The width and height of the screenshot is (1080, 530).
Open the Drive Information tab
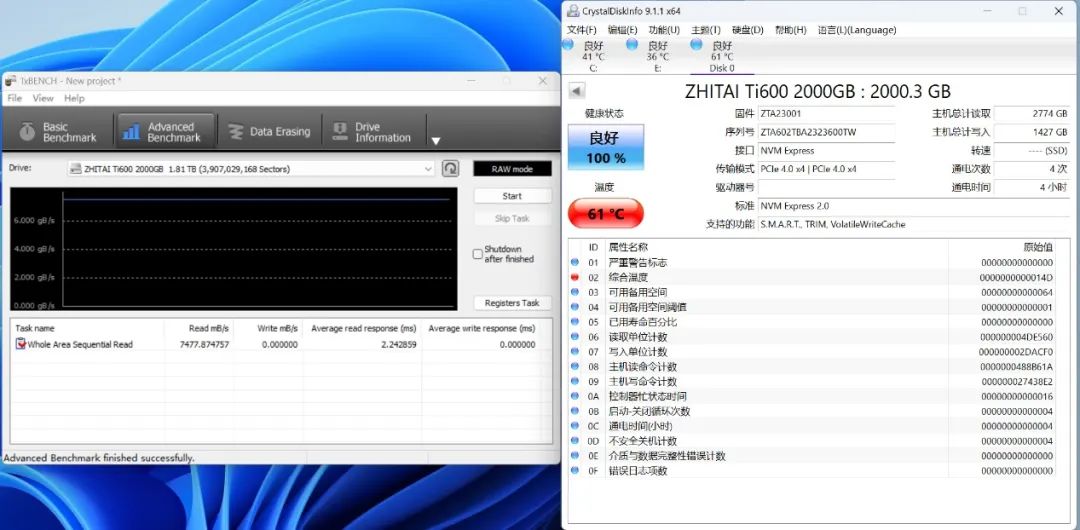click(373, 132)
